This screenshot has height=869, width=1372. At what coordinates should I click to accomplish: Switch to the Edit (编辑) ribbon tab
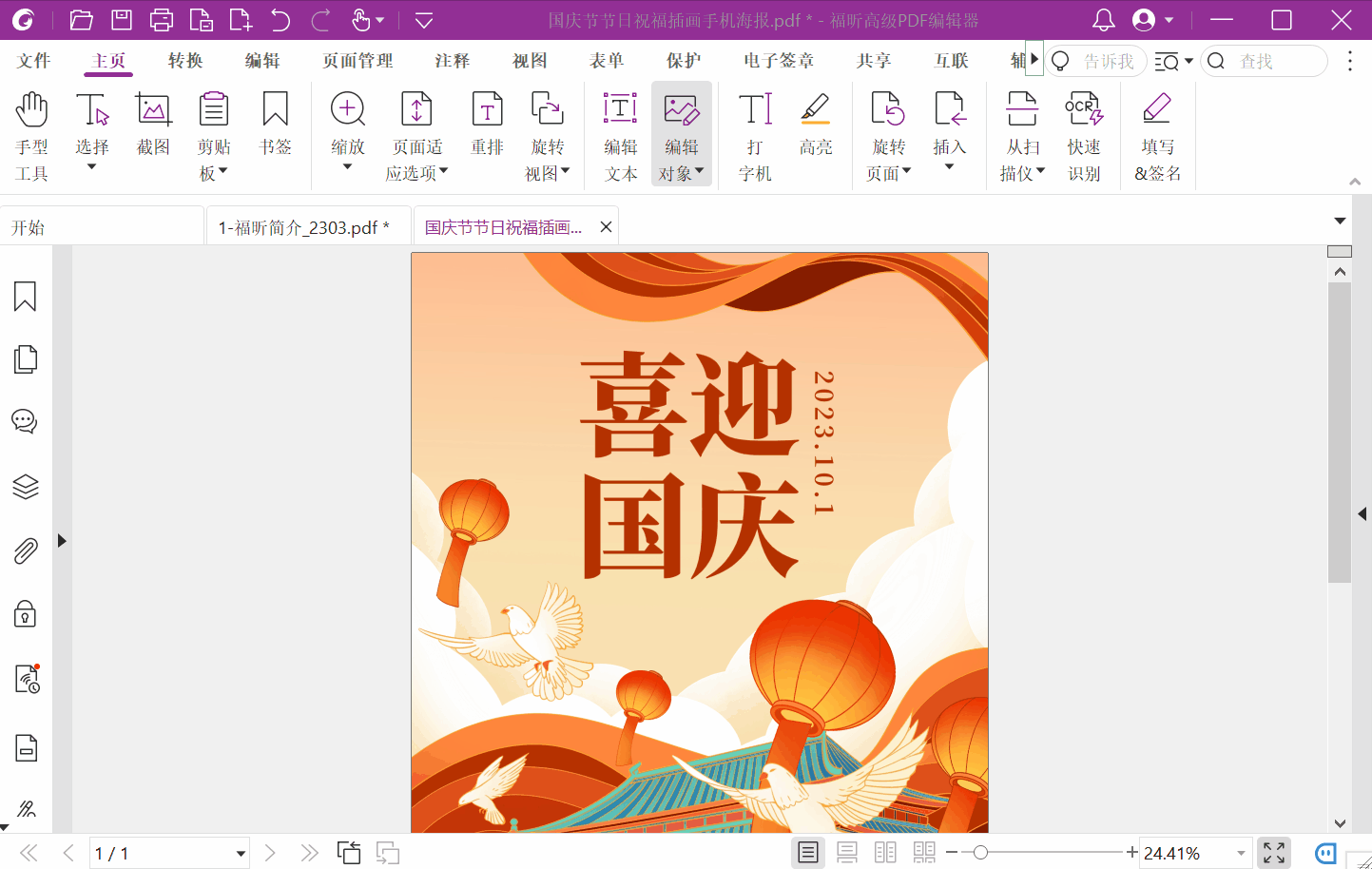[x=262, y=61]
